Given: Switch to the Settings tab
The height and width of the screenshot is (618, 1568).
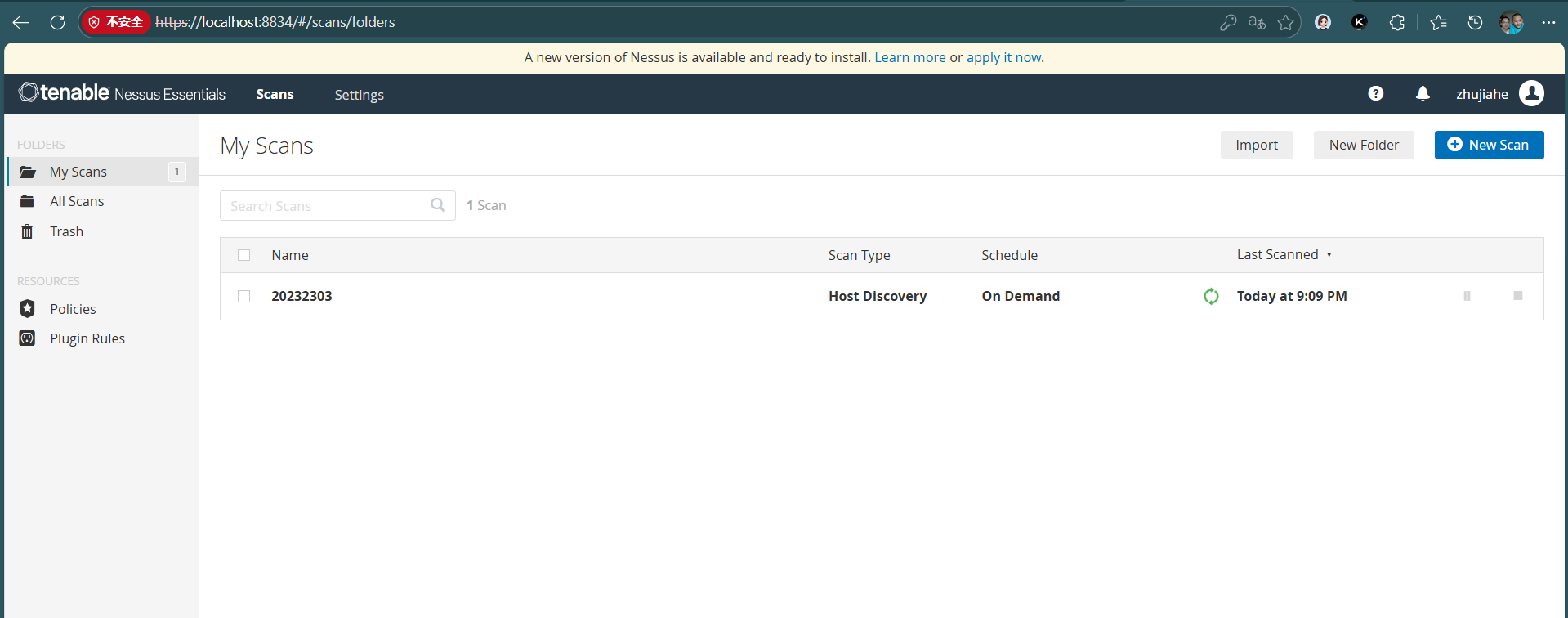Looking at the screenshot, I should pos(359,95).
